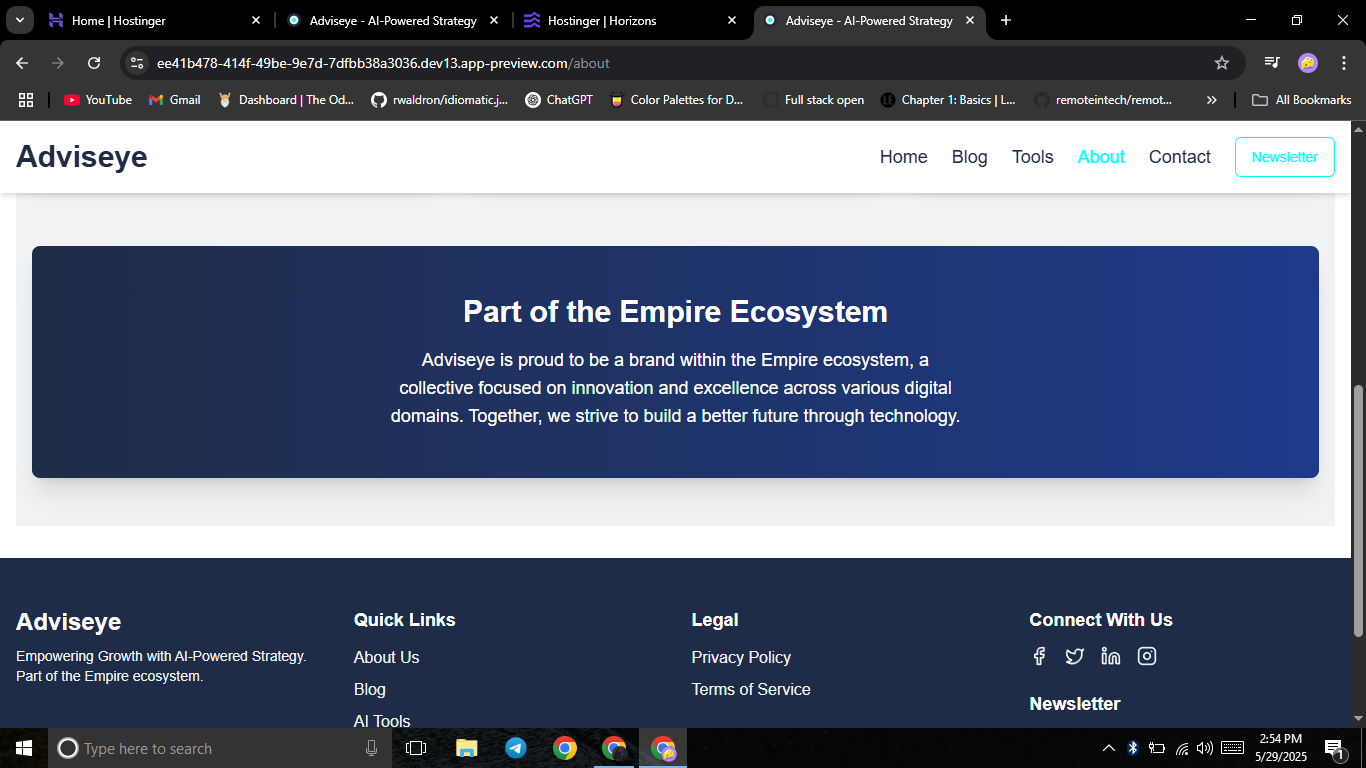The height and width of the screenshot is (768, 1366).
Task: Bookmark this page with the star icon
Action: tap(1221, 63)
